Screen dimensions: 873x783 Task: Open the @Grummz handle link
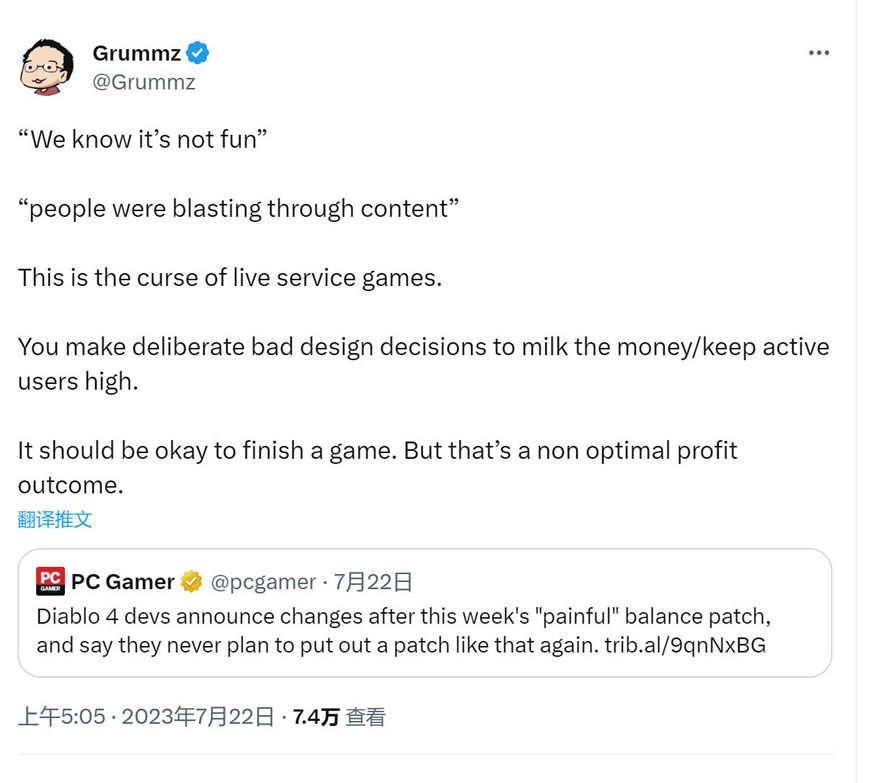point(143,82)
